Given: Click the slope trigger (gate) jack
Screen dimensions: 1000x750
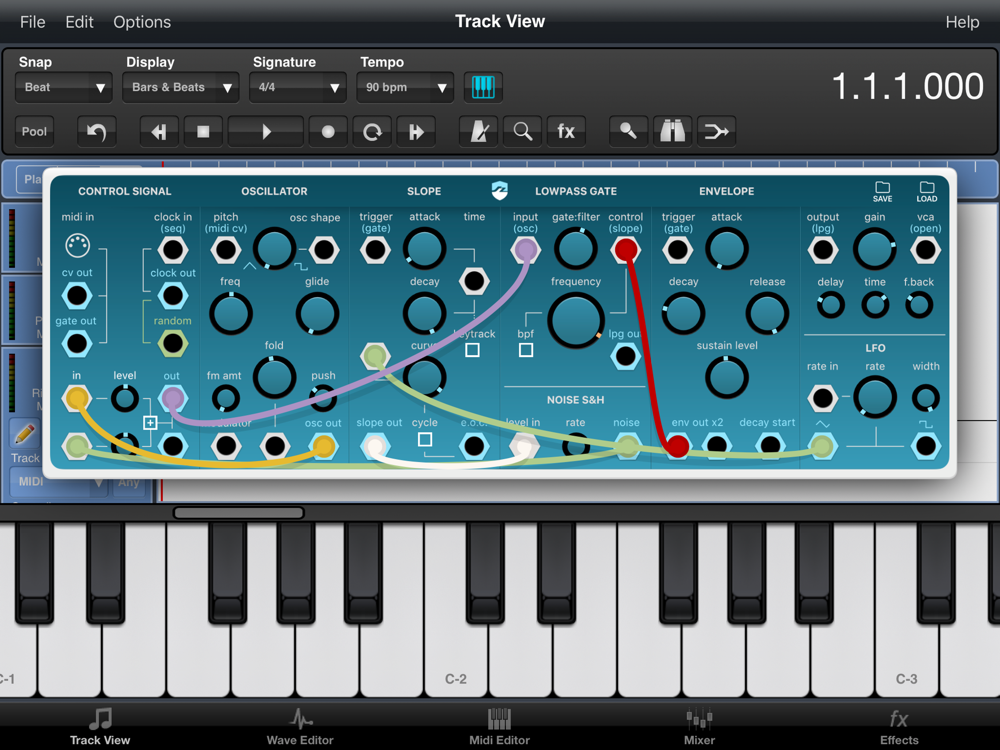Looking at the screenshot, I should (375, 249).
